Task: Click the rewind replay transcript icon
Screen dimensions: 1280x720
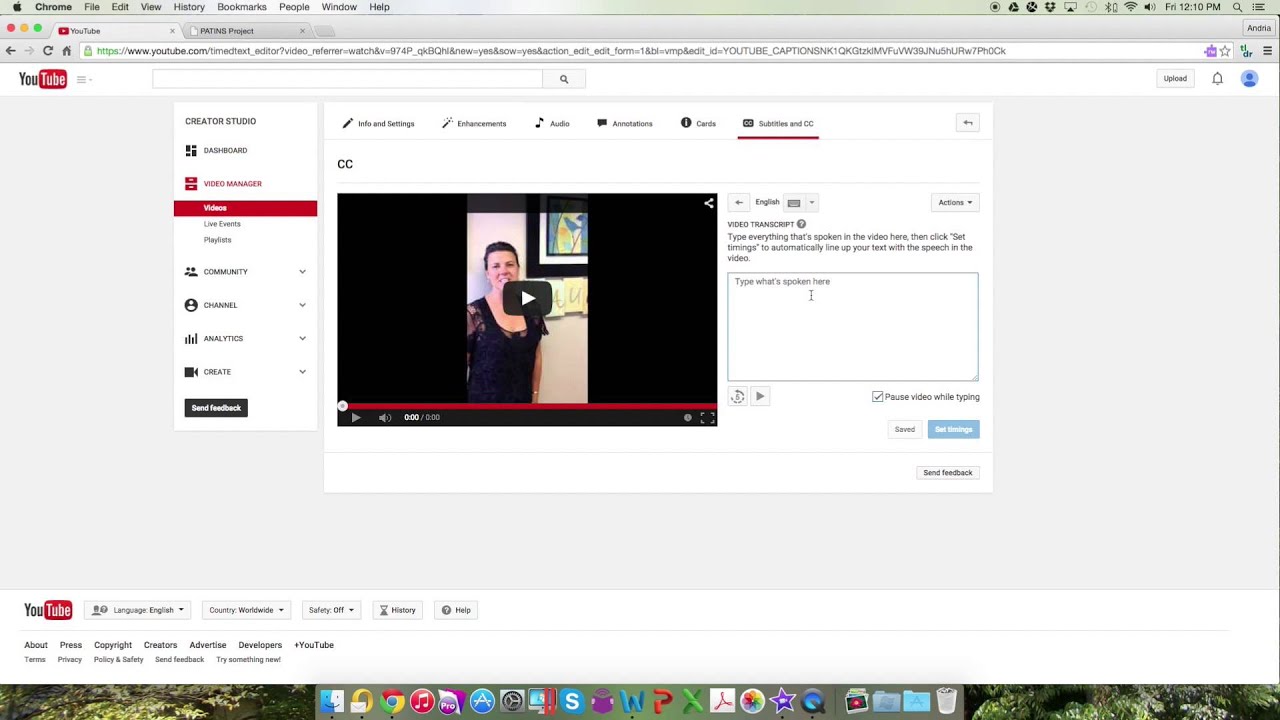Action: click(x=737, y=397)
